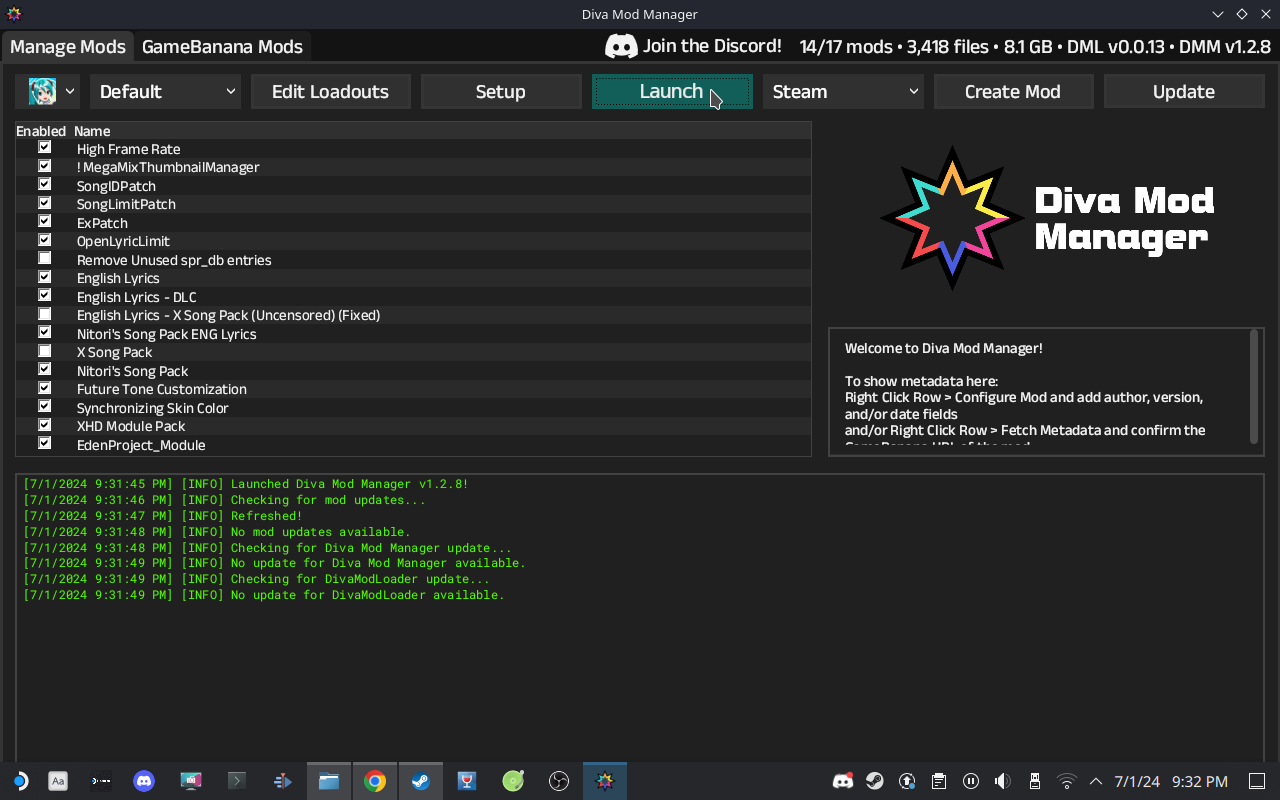Open the removable devices USB tray icon

(1035, 781)
